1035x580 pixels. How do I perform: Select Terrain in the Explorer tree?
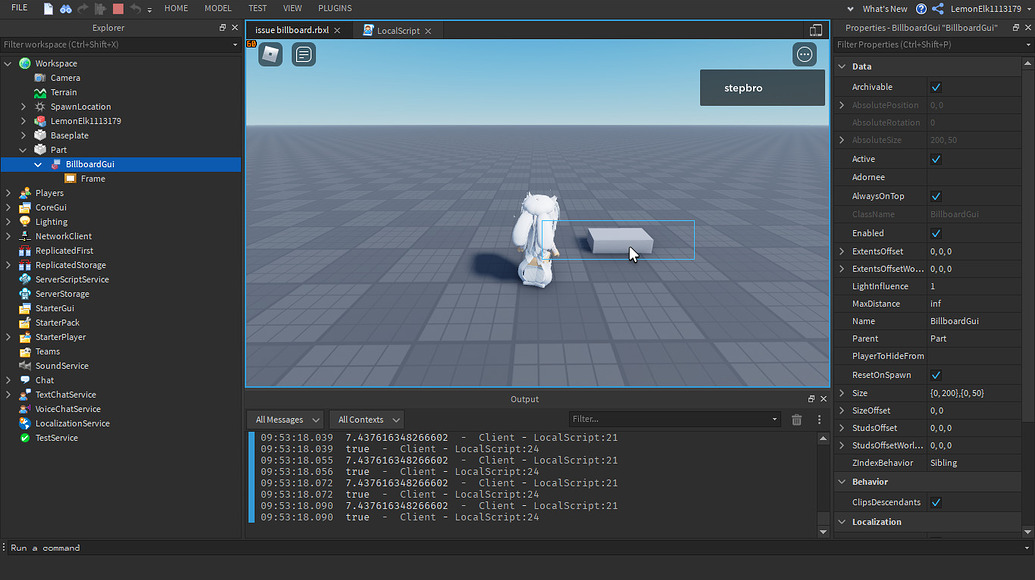click(63, 92)
